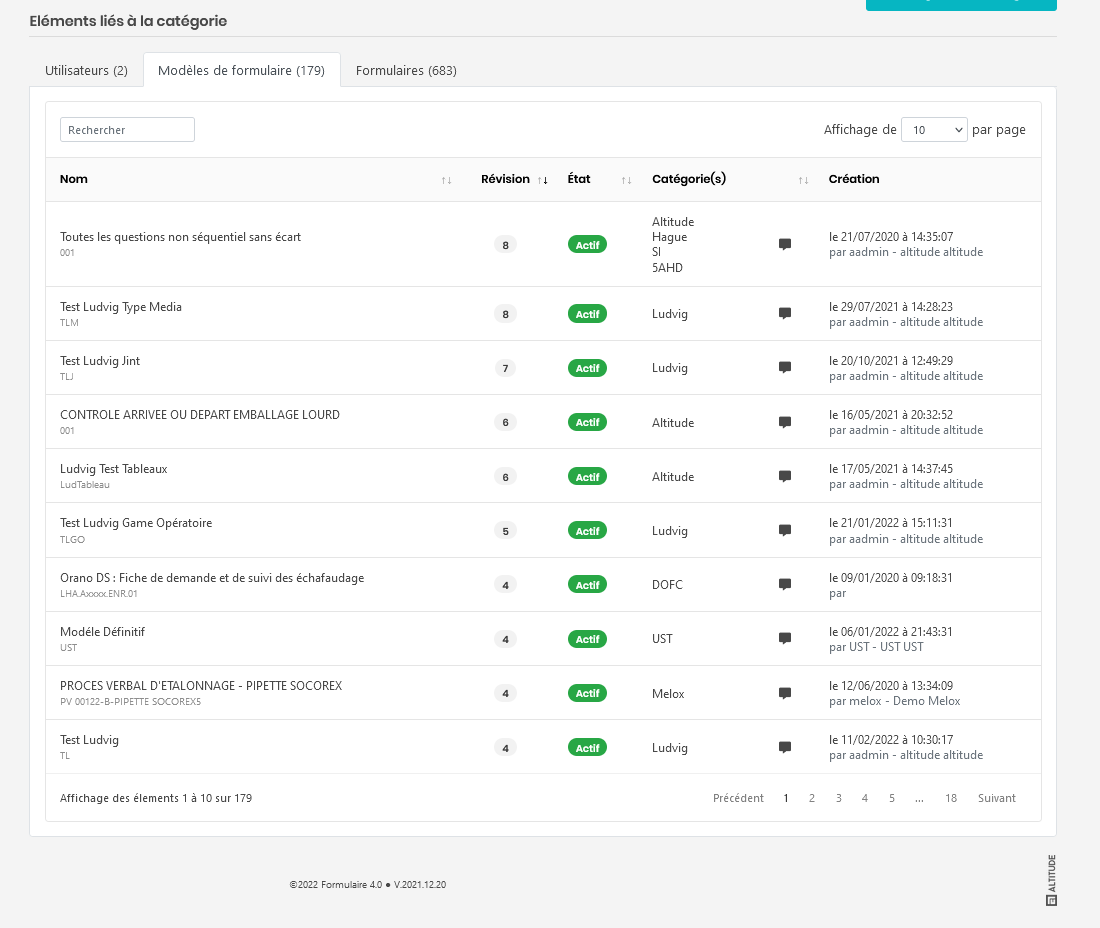
Task: Select Modèles de formulaire (179) tab
Action: point(241,71)
